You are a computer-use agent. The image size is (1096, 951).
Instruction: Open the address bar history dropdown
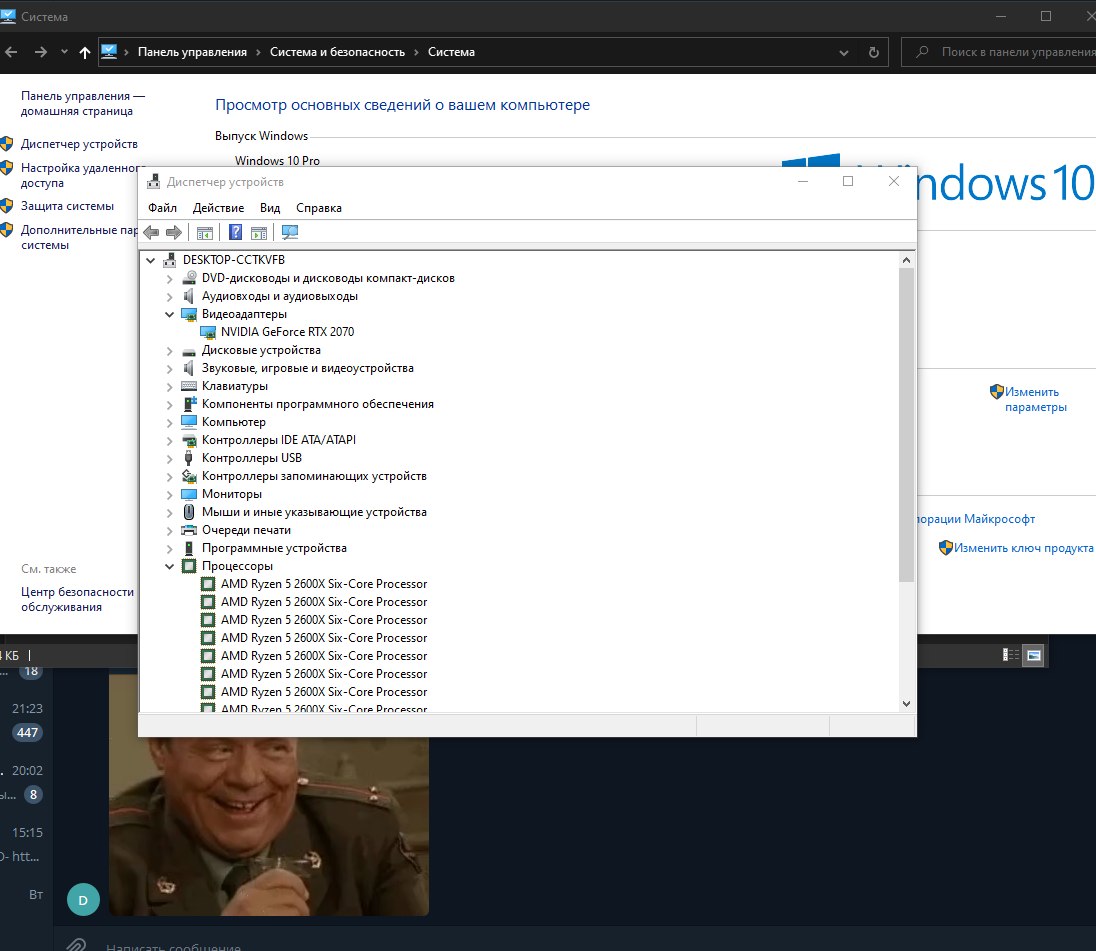click(x=844, y=52)
